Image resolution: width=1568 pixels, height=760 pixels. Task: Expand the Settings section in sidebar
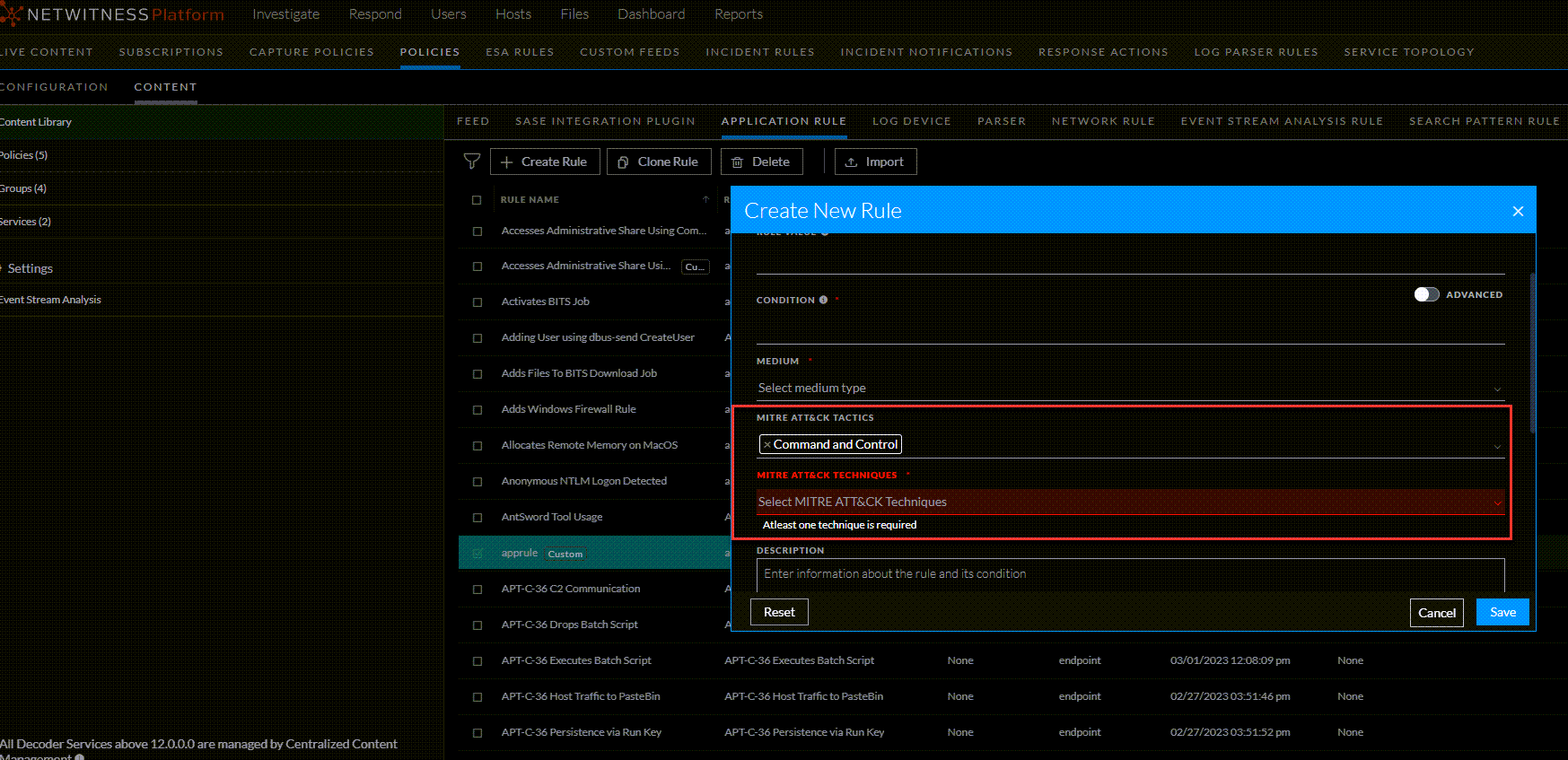[x=27, y=268]
